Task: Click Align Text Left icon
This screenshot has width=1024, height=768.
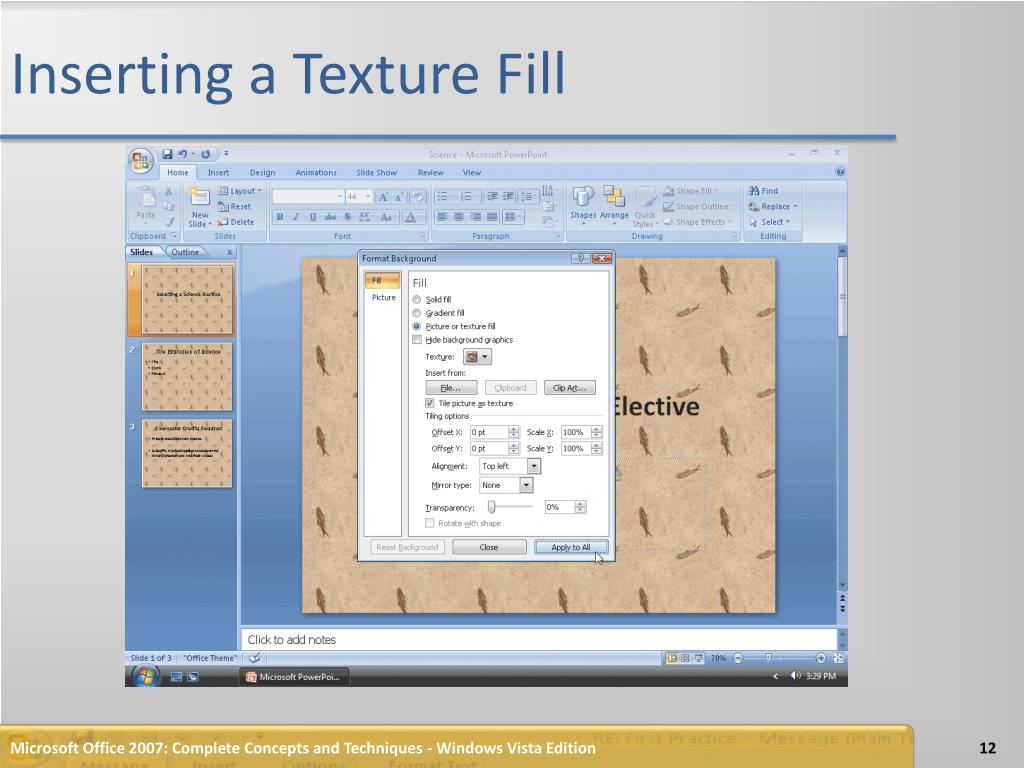Action: [x=443, y=217]
